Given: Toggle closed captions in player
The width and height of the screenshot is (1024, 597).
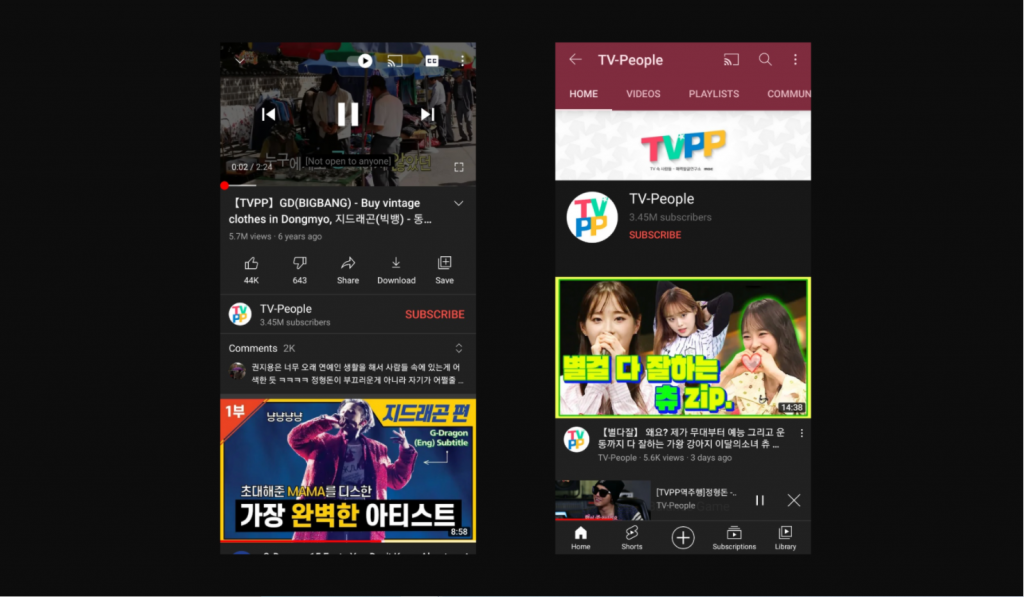Looking at the screenshot, I should [x=432, y=61].
